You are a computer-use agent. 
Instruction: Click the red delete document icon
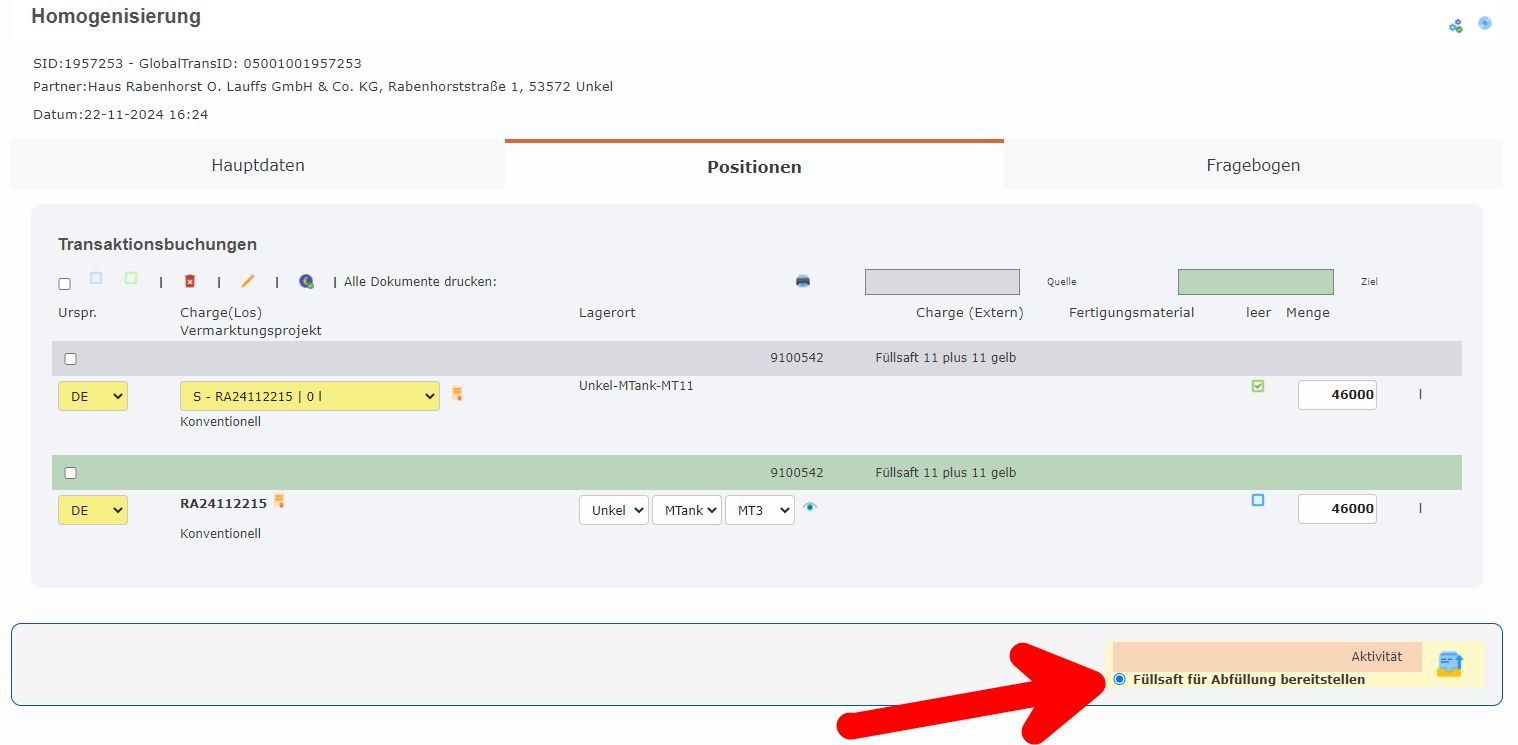pyautogui.click(x=190, y=281)
